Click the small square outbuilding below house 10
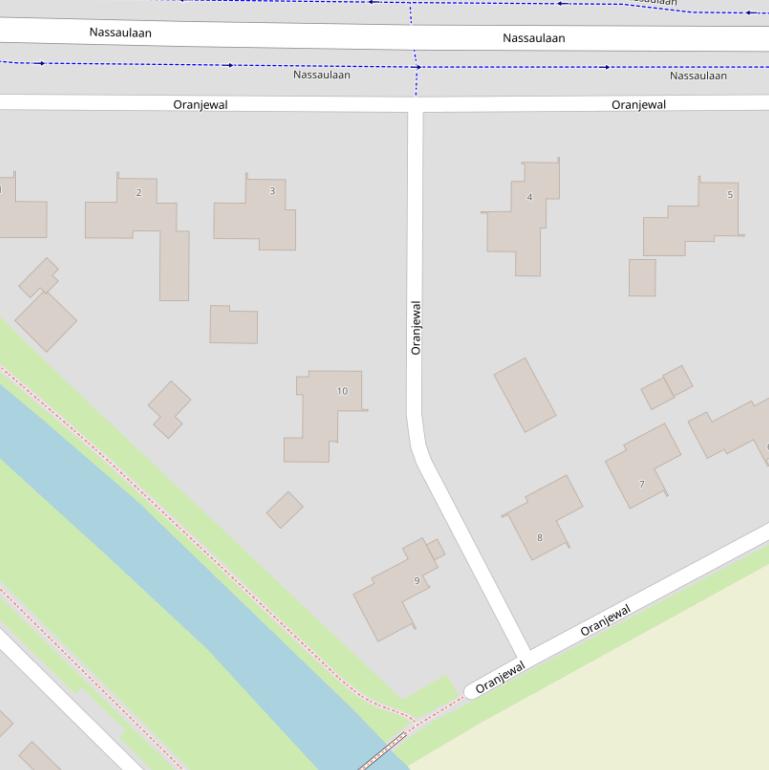Screen dimensions: 769x770 pos(285,510)
